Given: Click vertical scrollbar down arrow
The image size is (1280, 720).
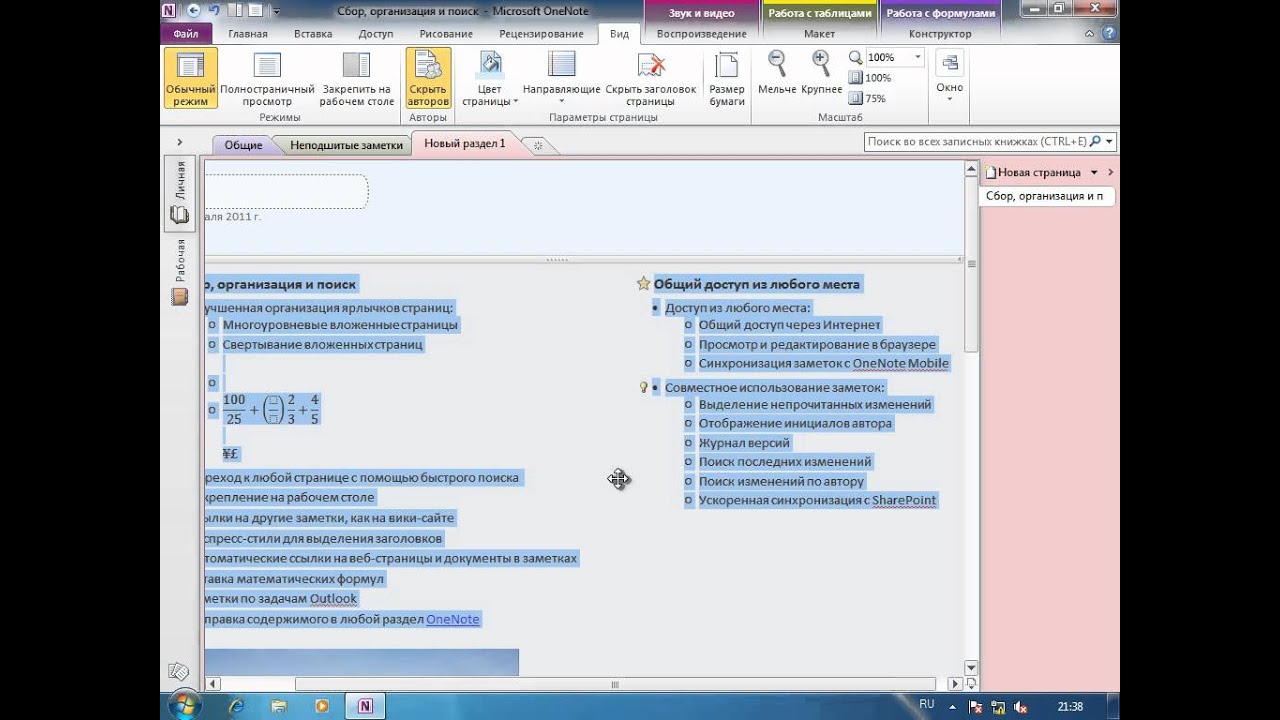Looking at the screenshot, I should point(971,667).
